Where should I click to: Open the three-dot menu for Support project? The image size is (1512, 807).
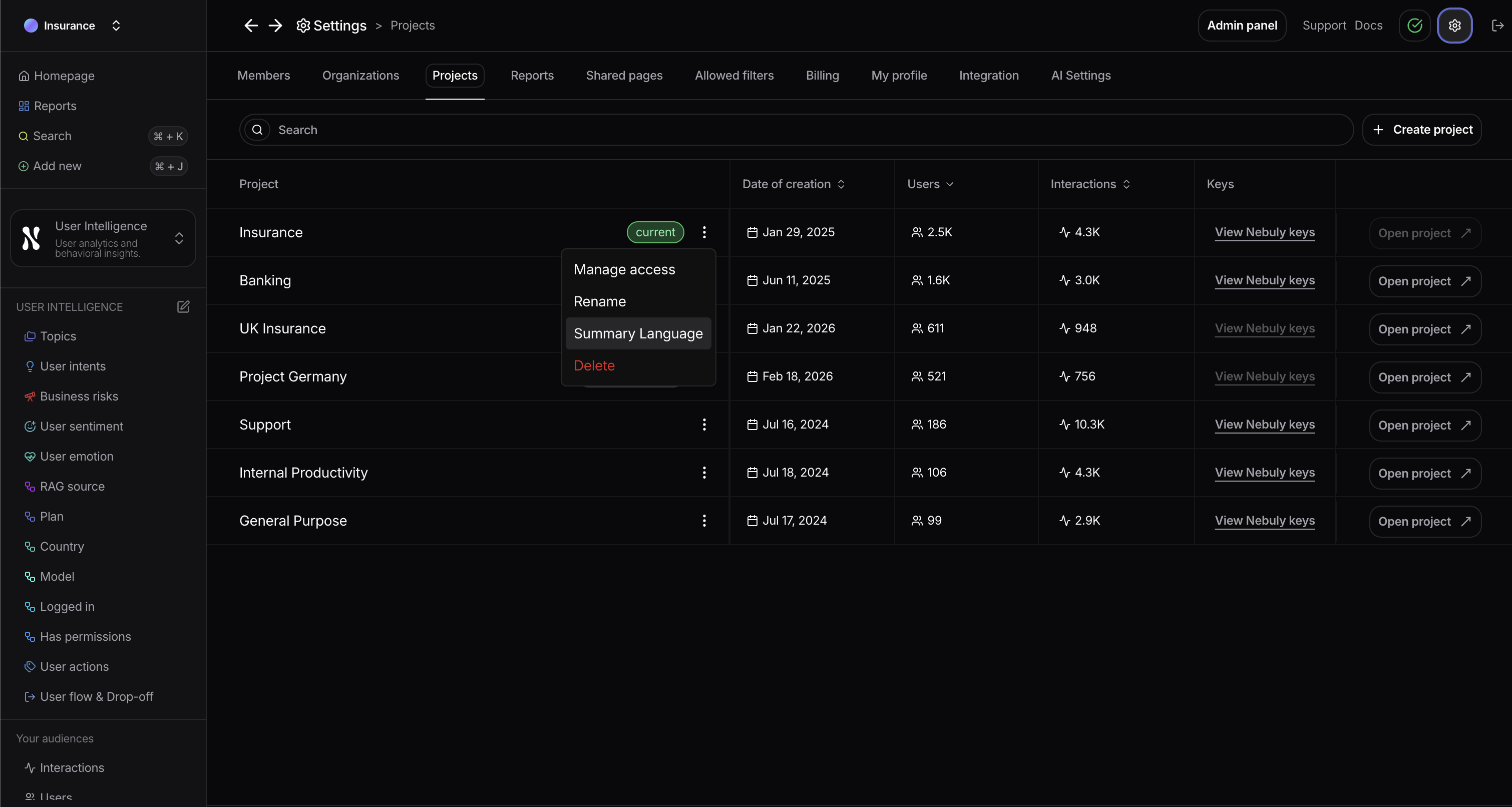[704, 425]
